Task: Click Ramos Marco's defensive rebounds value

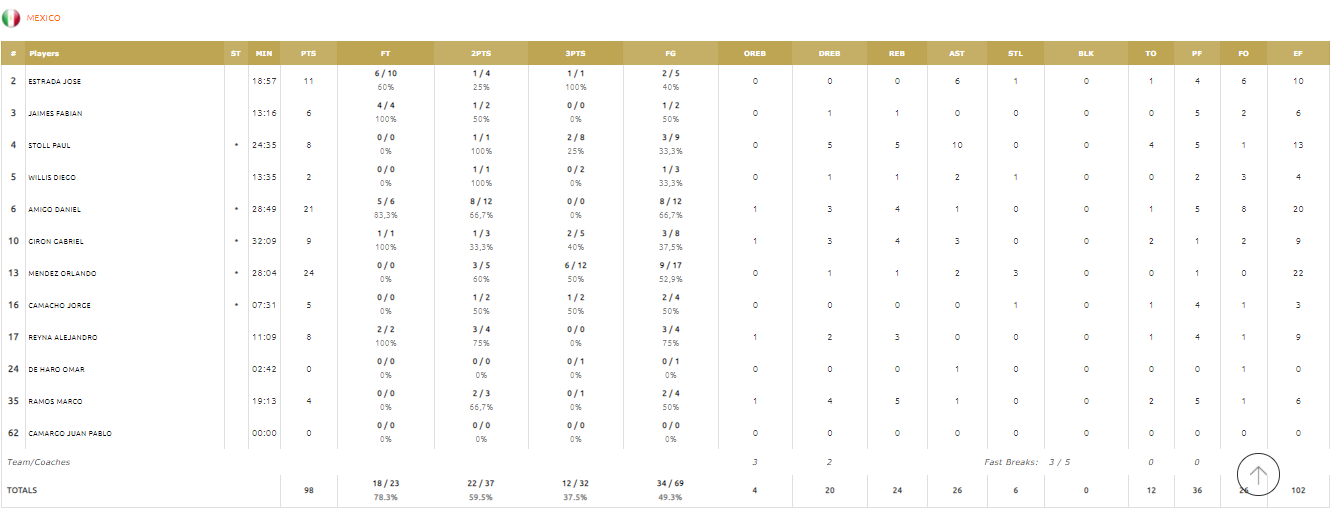Action: (x=829, y=401)
